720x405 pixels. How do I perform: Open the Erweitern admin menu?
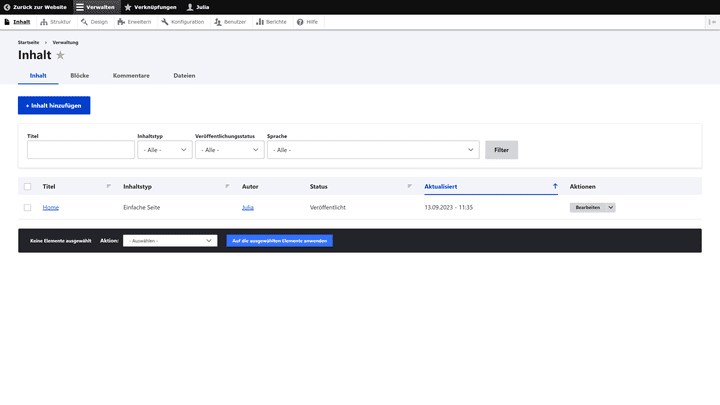point(134,22)
